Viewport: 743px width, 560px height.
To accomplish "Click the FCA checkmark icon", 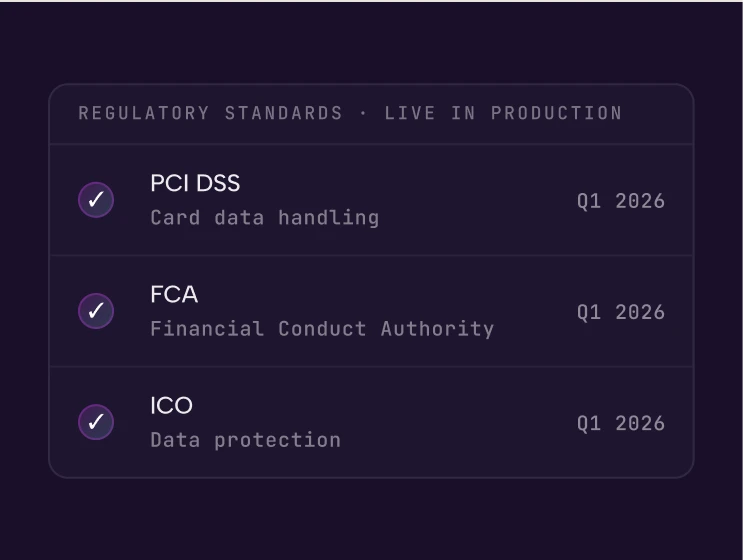I will pyautogui.click(x=96, y=311).
